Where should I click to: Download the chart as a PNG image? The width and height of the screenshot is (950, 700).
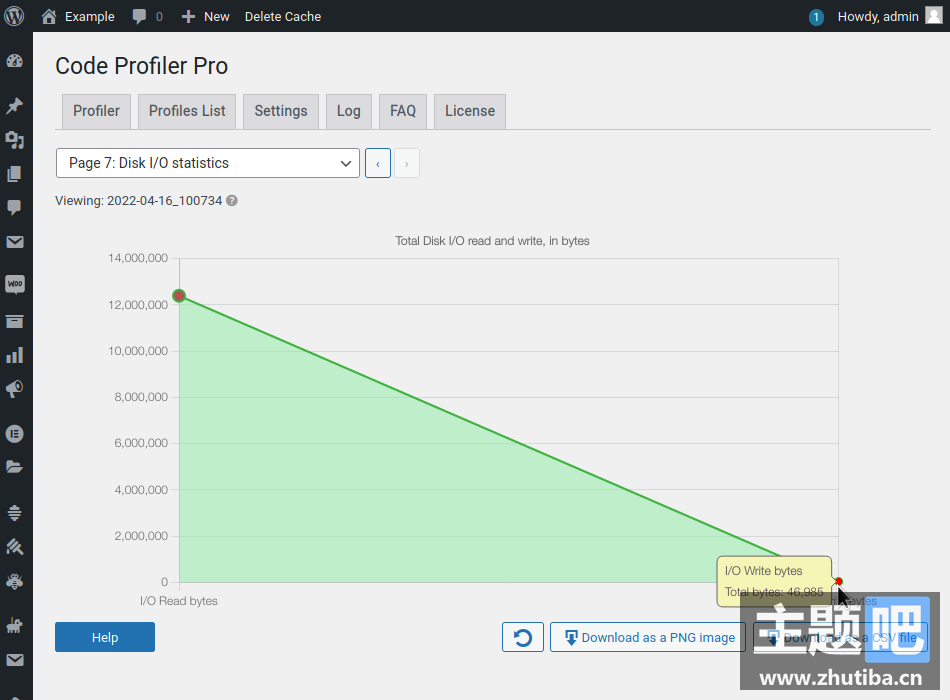coord(648,637)
